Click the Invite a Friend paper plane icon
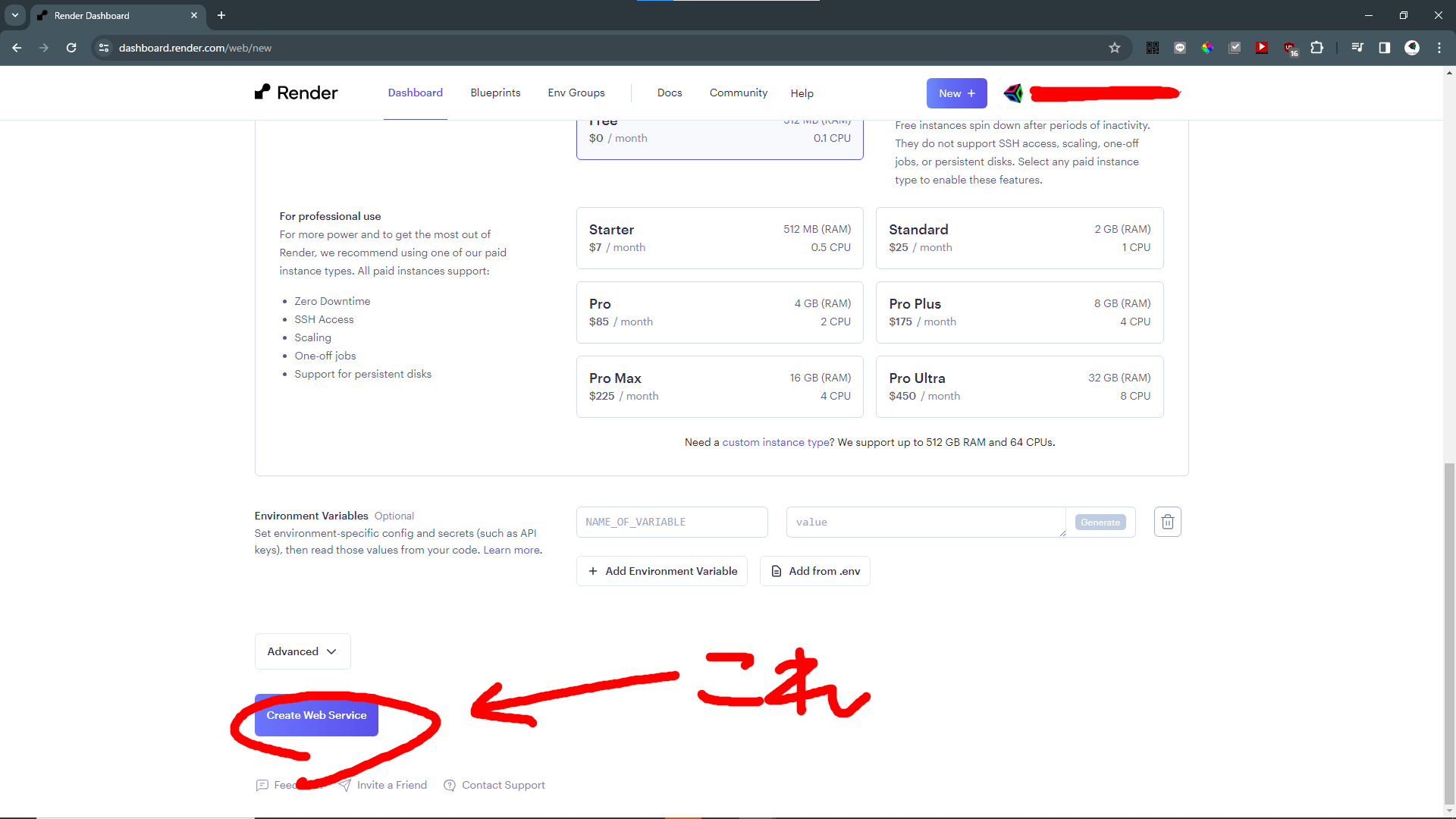Image resolution: width=1456 pixels, height=819 pixels. click(x=345, y=785)
